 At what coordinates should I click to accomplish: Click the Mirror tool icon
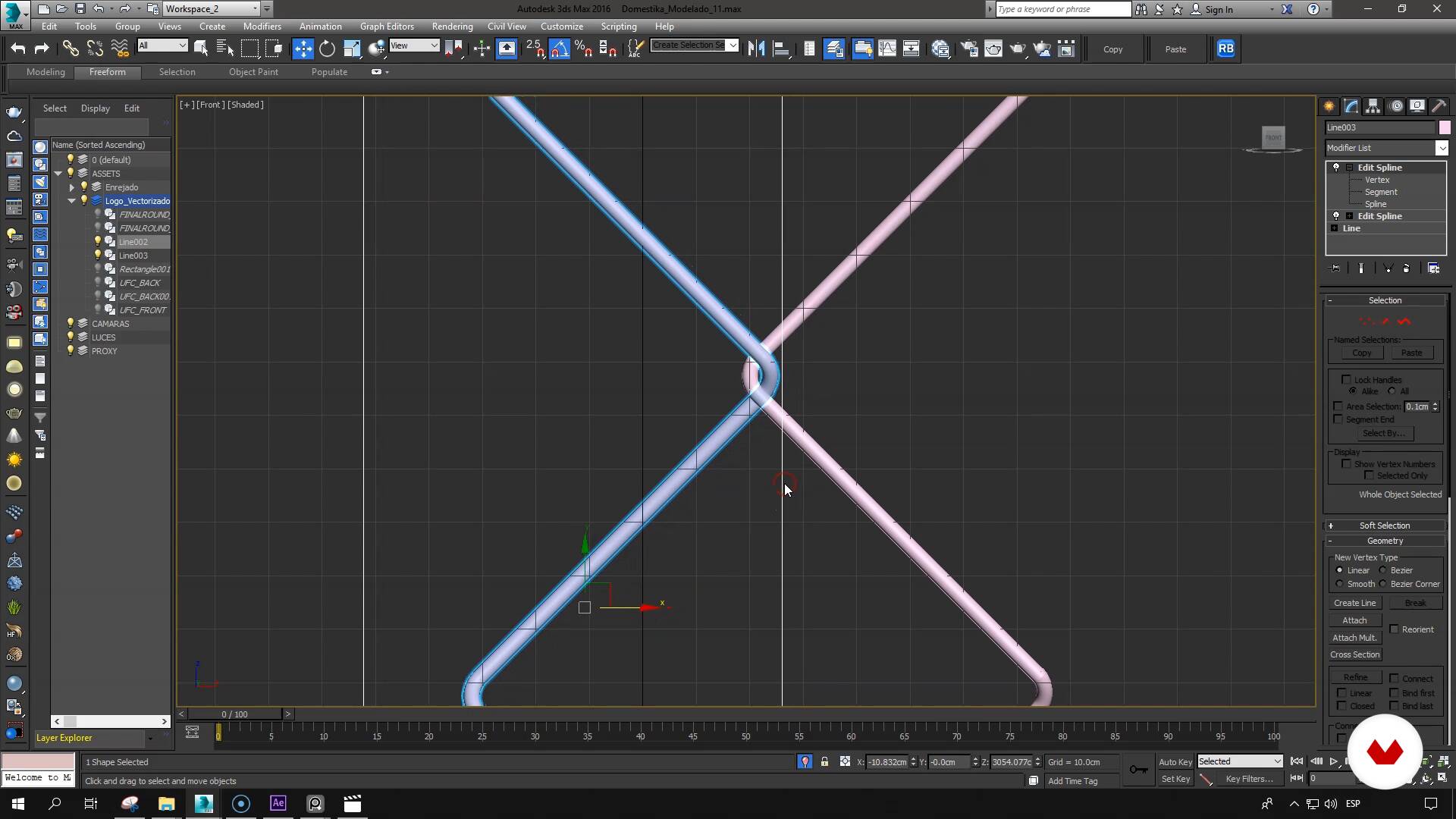click(755, 49)
